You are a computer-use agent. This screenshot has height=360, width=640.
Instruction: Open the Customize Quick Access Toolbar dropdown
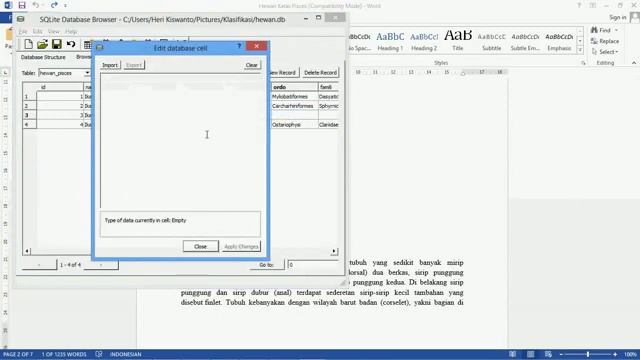coord(66,6)
